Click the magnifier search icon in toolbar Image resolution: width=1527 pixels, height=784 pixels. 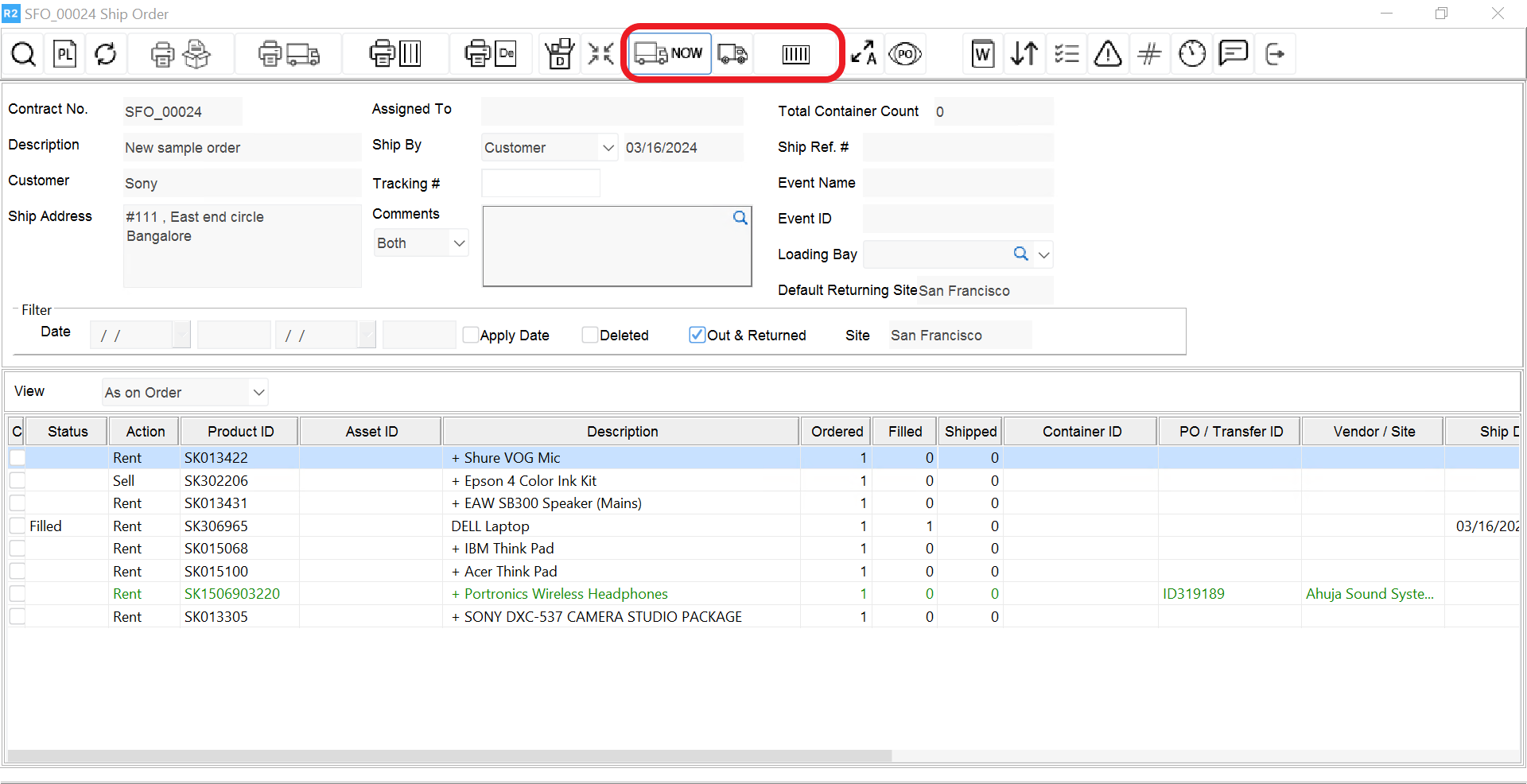tap(23, 54)
